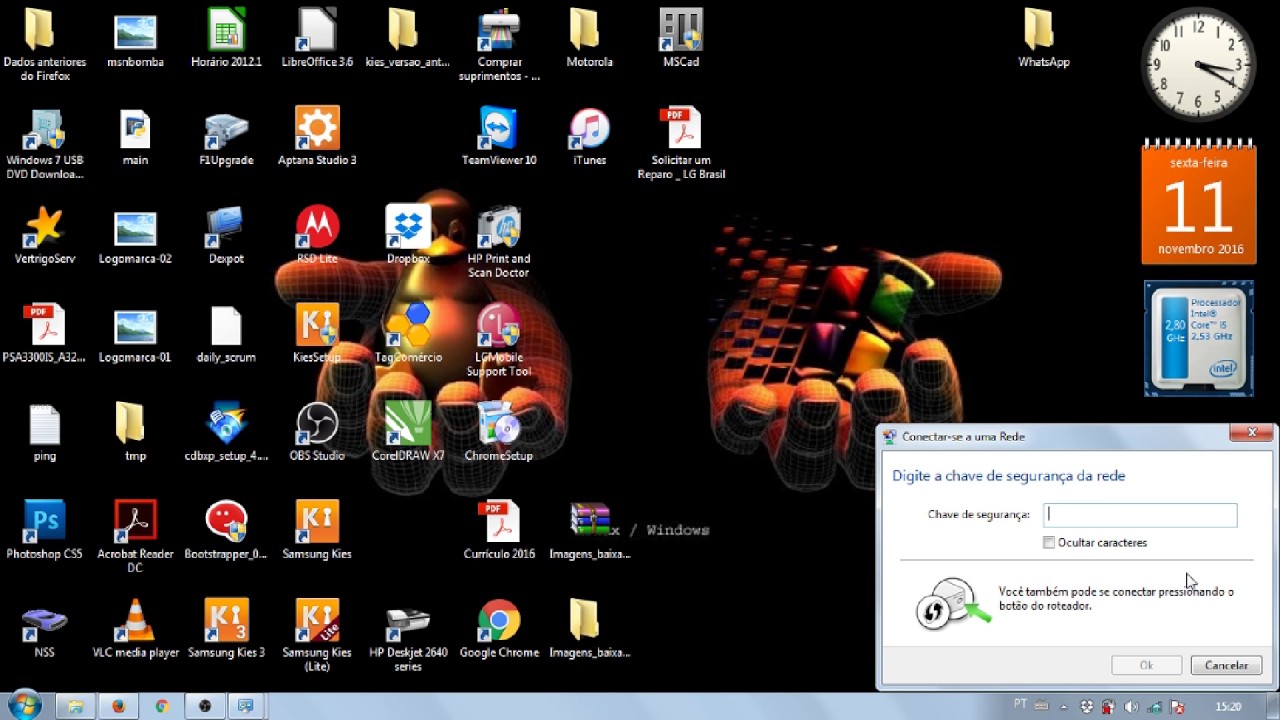Open the MSCad shortcut
This screenshot has width=1280, height=720.
(681, 38)
